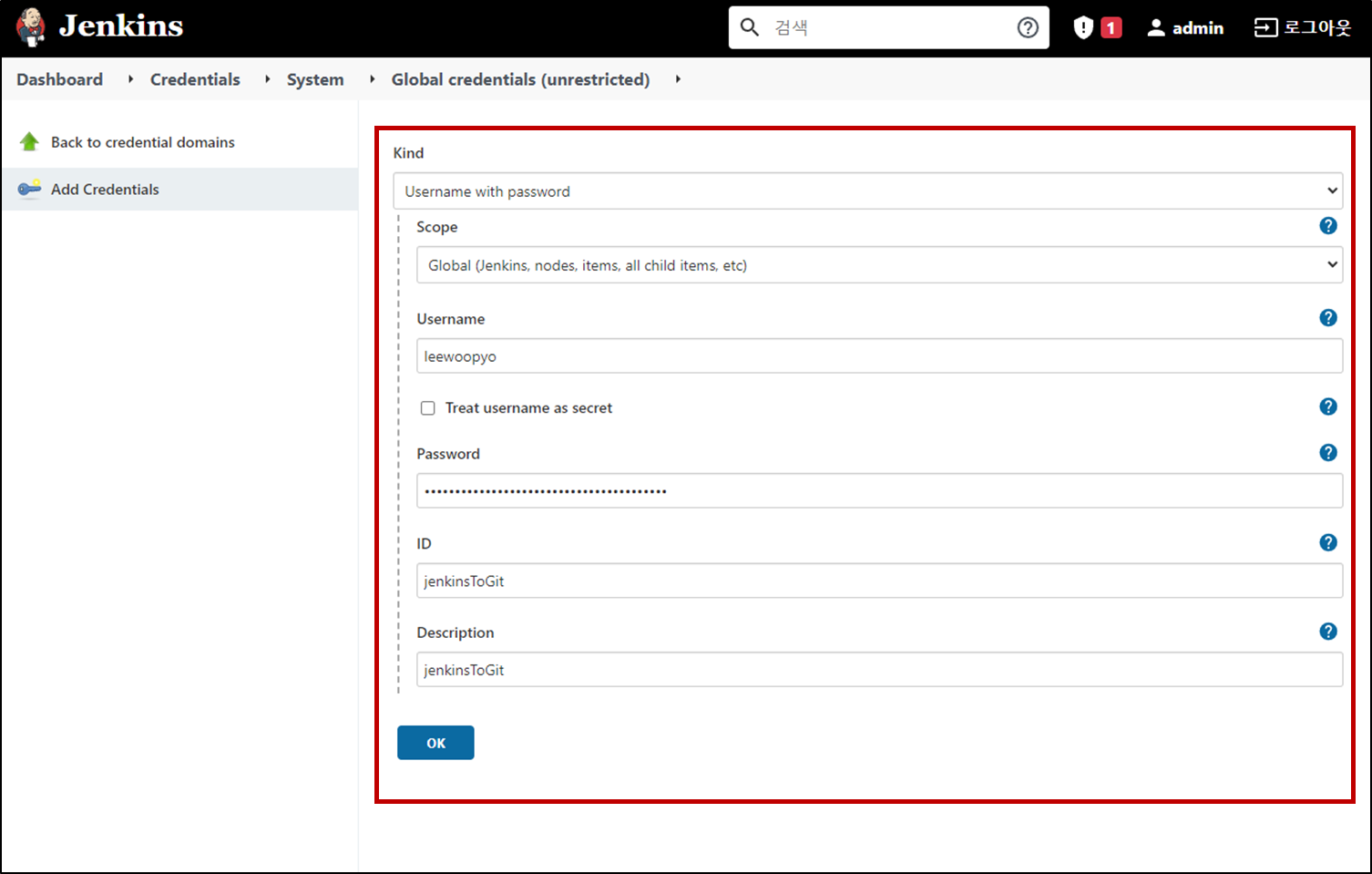The height and width of the screenshot is (874, 1372).
Task: Go to Dashboard breadcrumb
Action: (x=59, y=79)
